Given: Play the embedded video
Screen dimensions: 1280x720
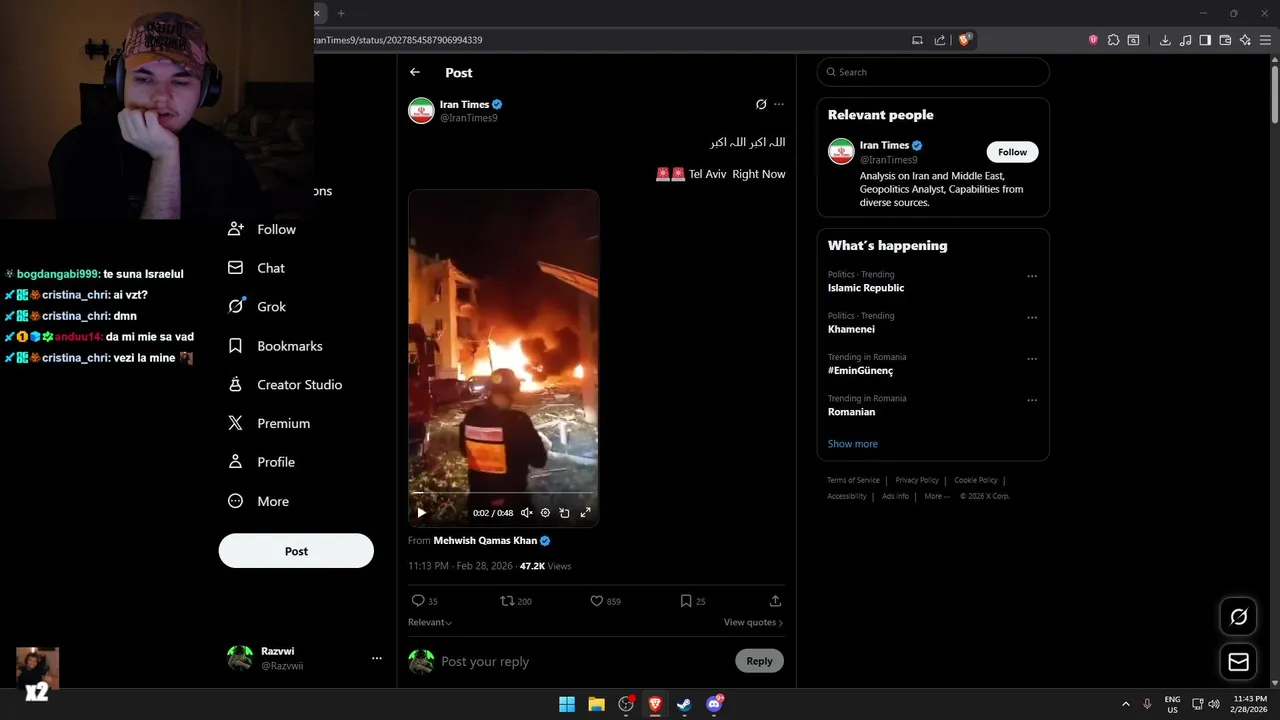Looking at the screenshot, I should point(421,513).
